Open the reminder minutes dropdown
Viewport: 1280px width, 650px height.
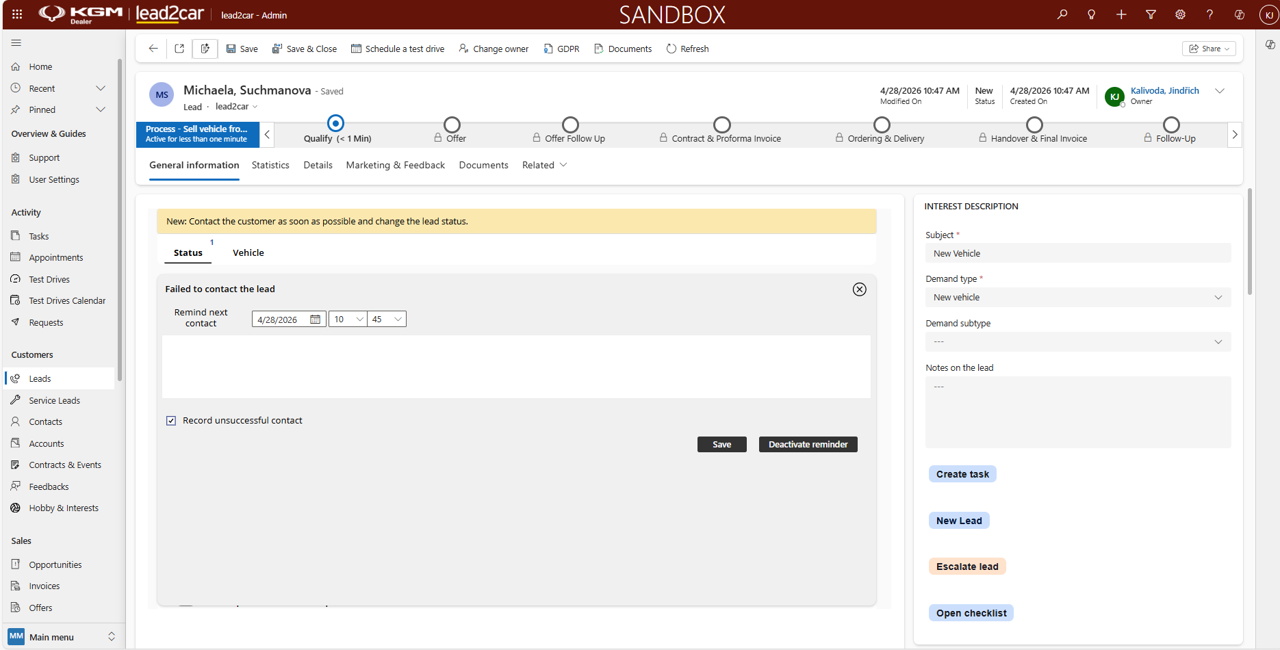[x=387, y=319]
